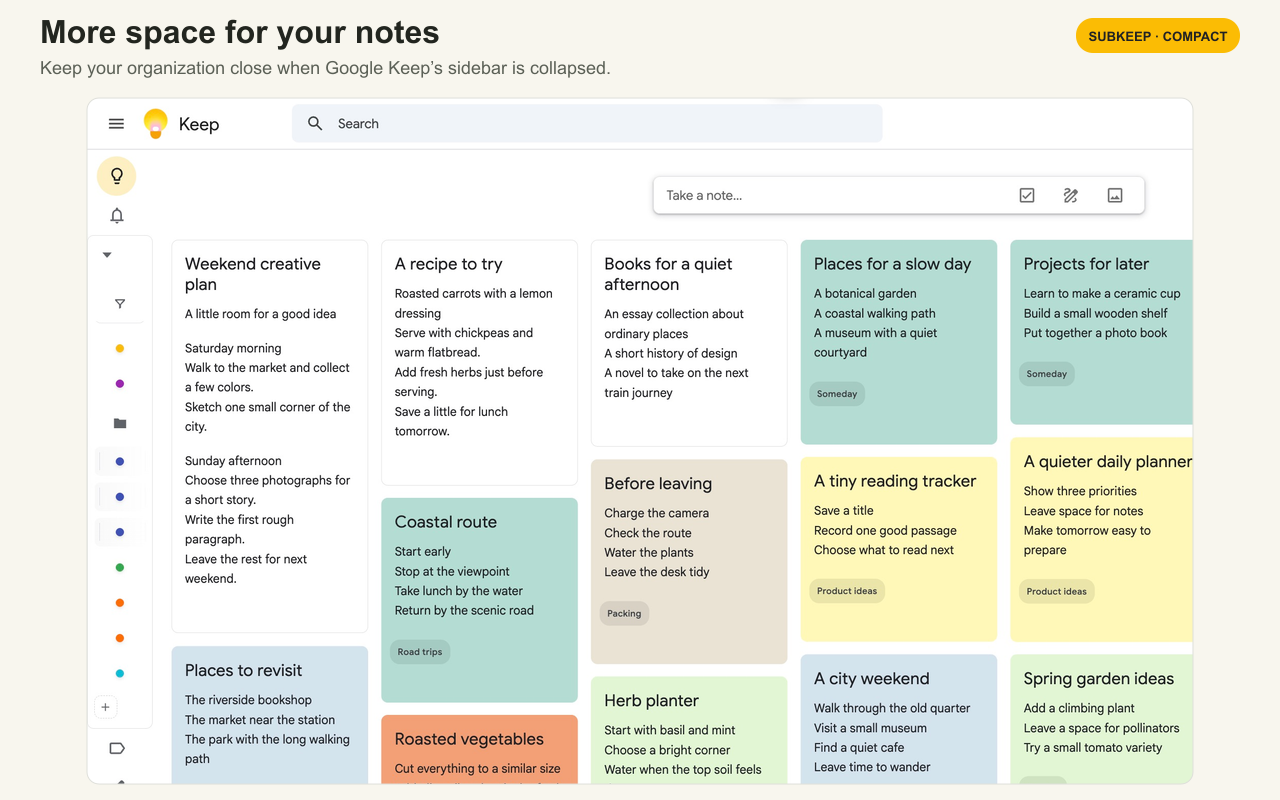
Task: Open the 'Coastal route' note title
Action: point(446,522)
